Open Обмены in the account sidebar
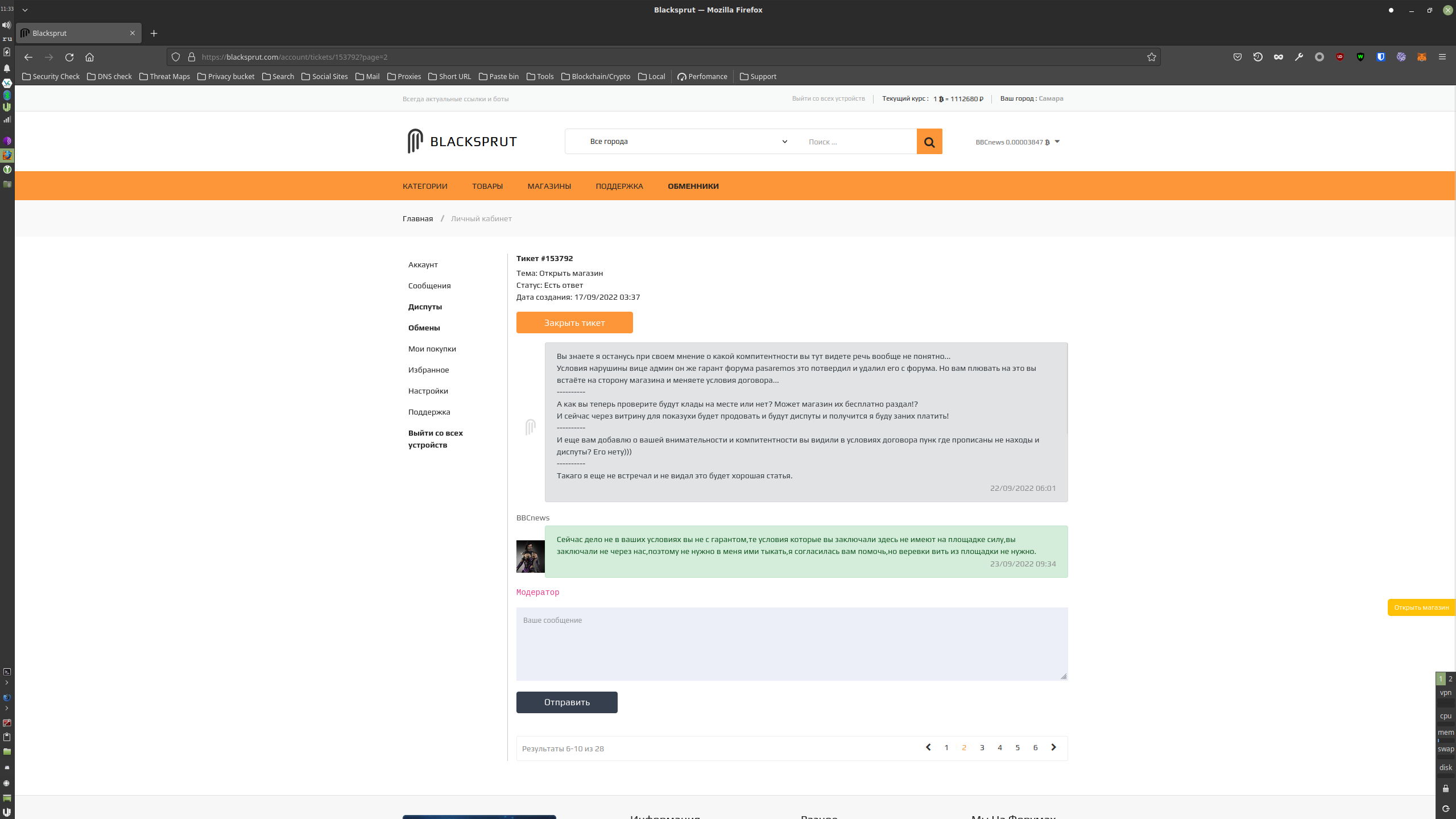Image resolution: width=1456 pixels, height=819 pixels. tap(424, 328)
